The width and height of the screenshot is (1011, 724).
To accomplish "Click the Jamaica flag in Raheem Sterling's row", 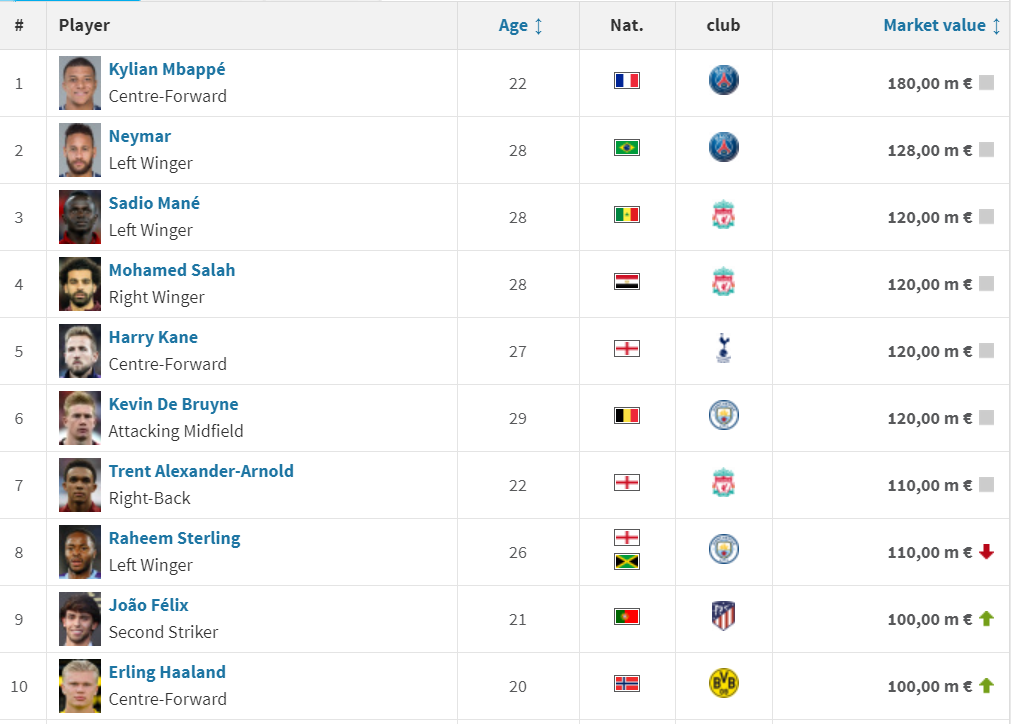I will tap(627, 562).
